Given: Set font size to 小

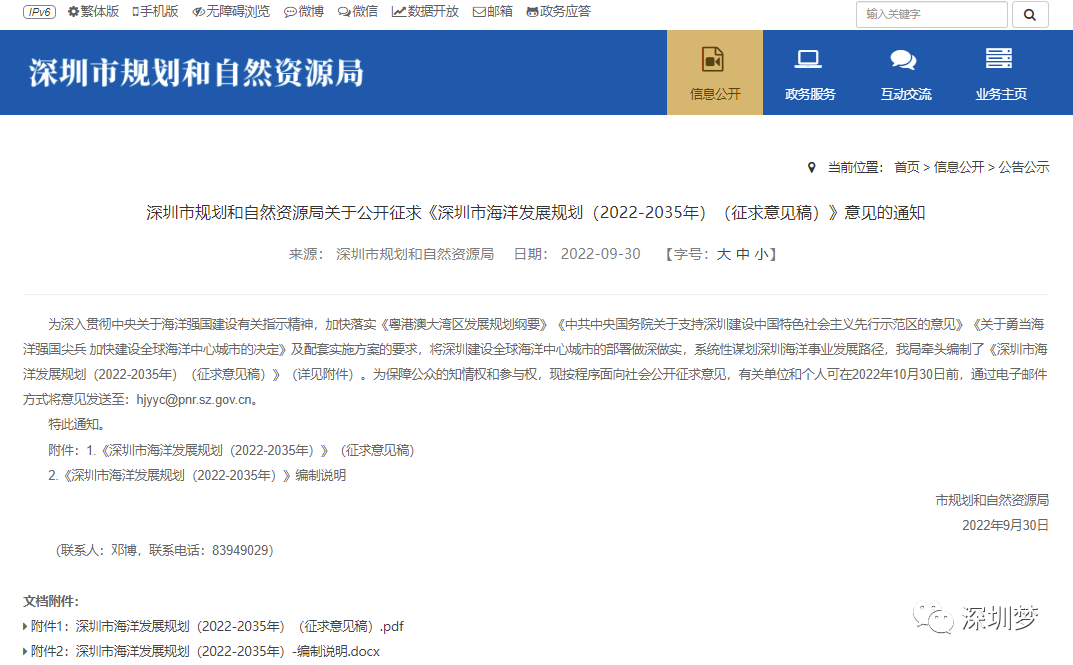Looking at the screenshot, I should pos(762,255).
